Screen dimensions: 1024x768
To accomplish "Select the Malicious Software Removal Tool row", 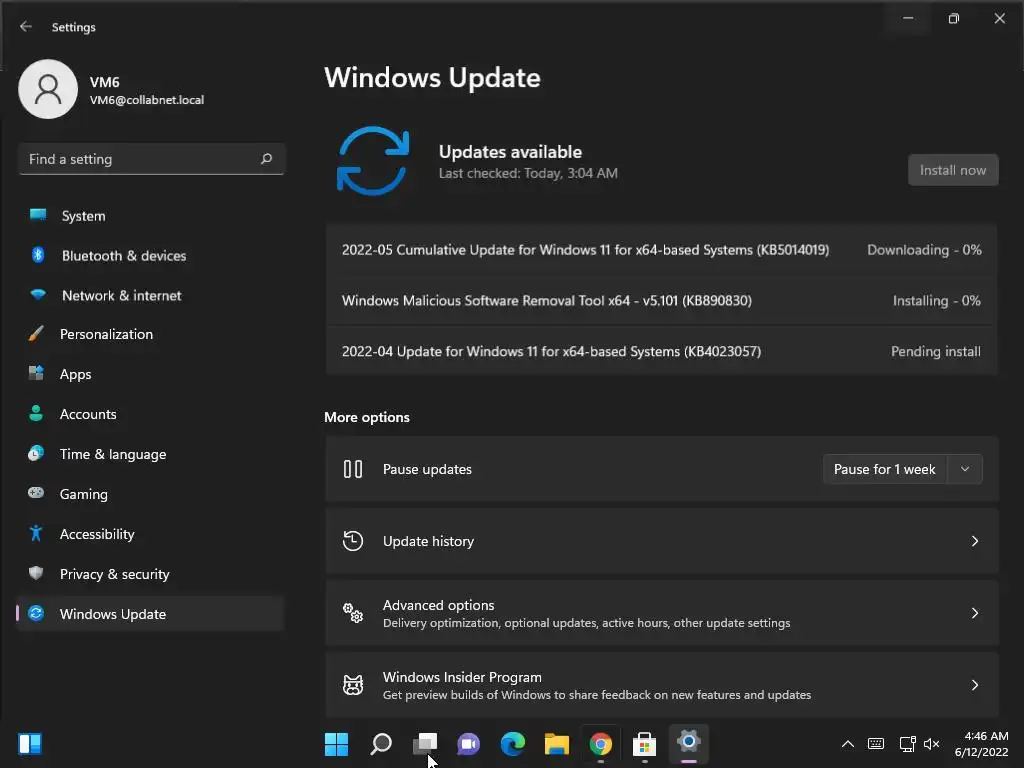I will pos(662,300).
